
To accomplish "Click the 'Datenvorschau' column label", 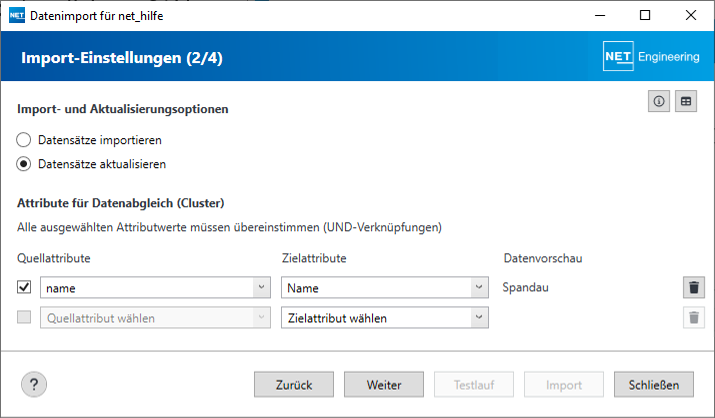I will 543,258.
